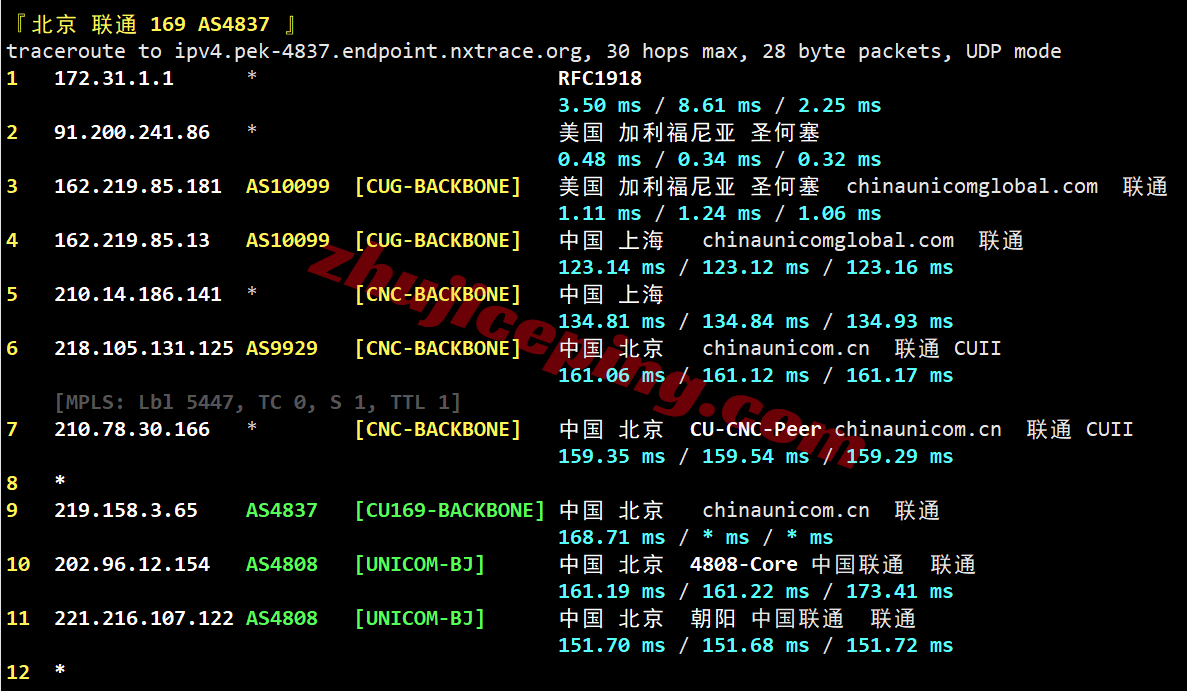Click the MPLS label info line

(x=257, y=402)
